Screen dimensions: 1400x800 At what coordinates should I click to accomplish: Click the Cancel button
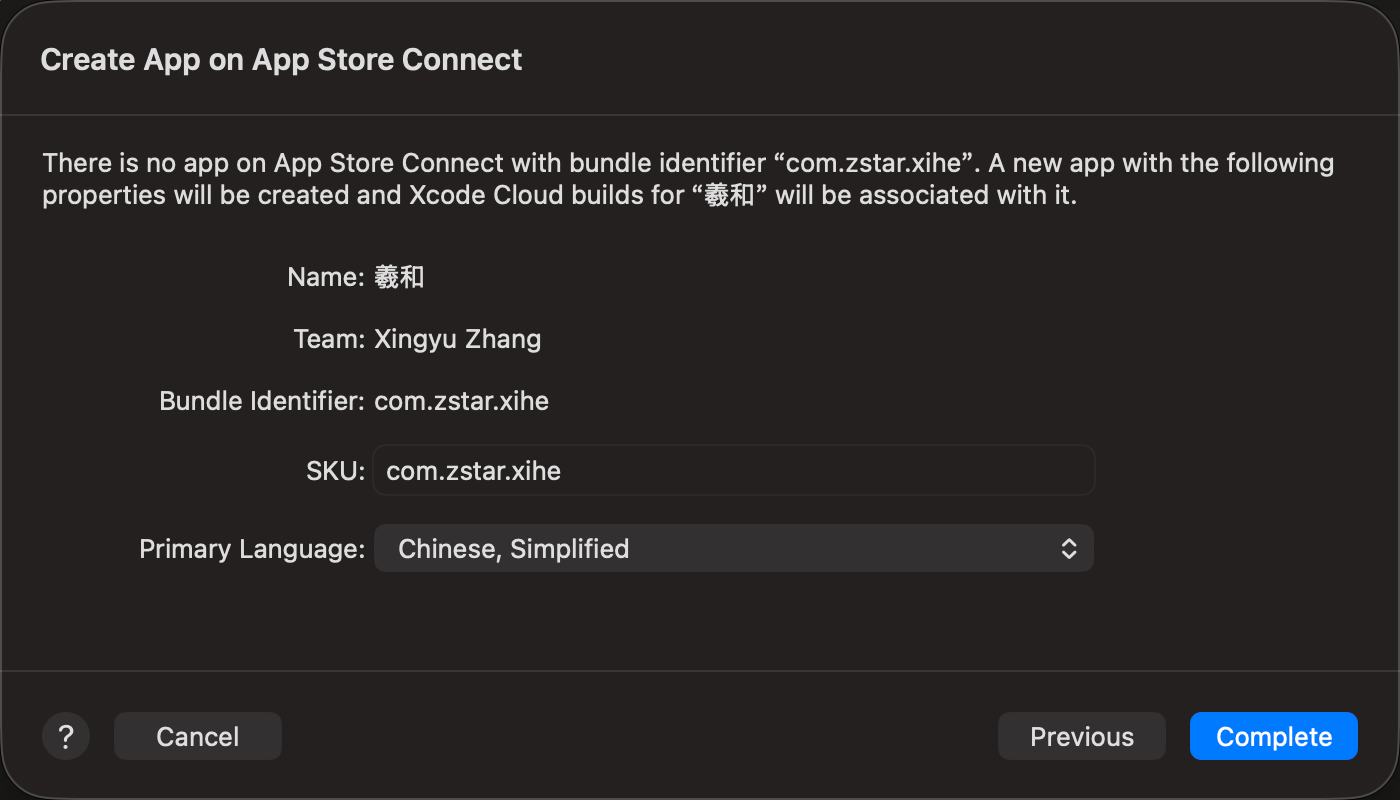(198, 737)
